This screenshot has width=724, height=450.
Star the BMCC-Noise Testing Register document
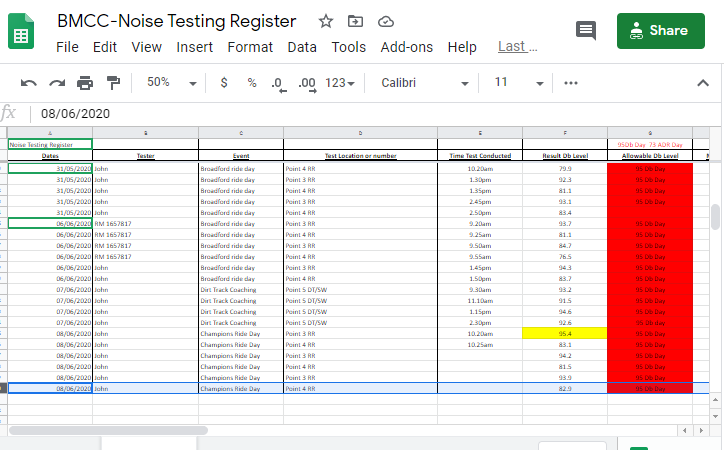pyautogui.click(x=326, y=21)
